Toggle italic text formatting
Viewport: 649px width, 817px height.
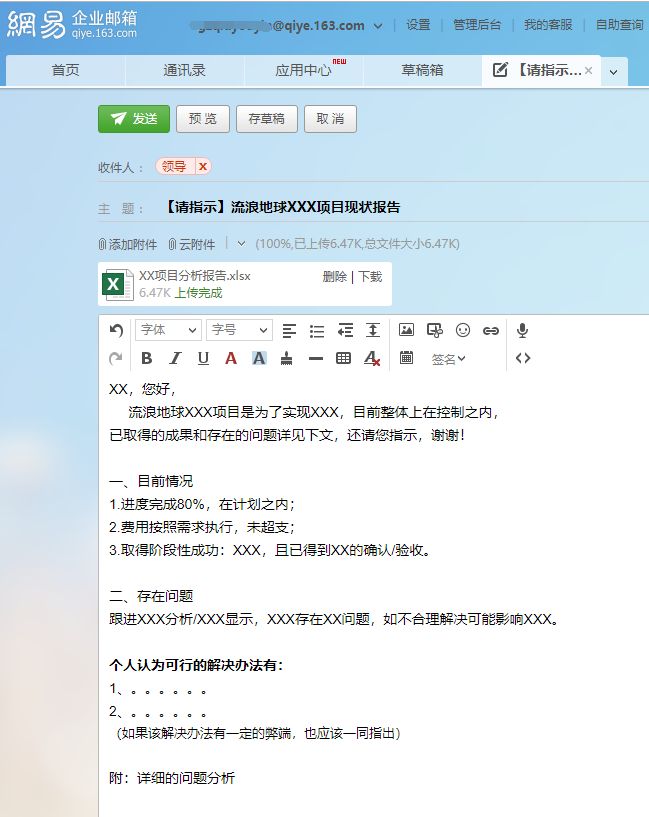pos(175,358)
